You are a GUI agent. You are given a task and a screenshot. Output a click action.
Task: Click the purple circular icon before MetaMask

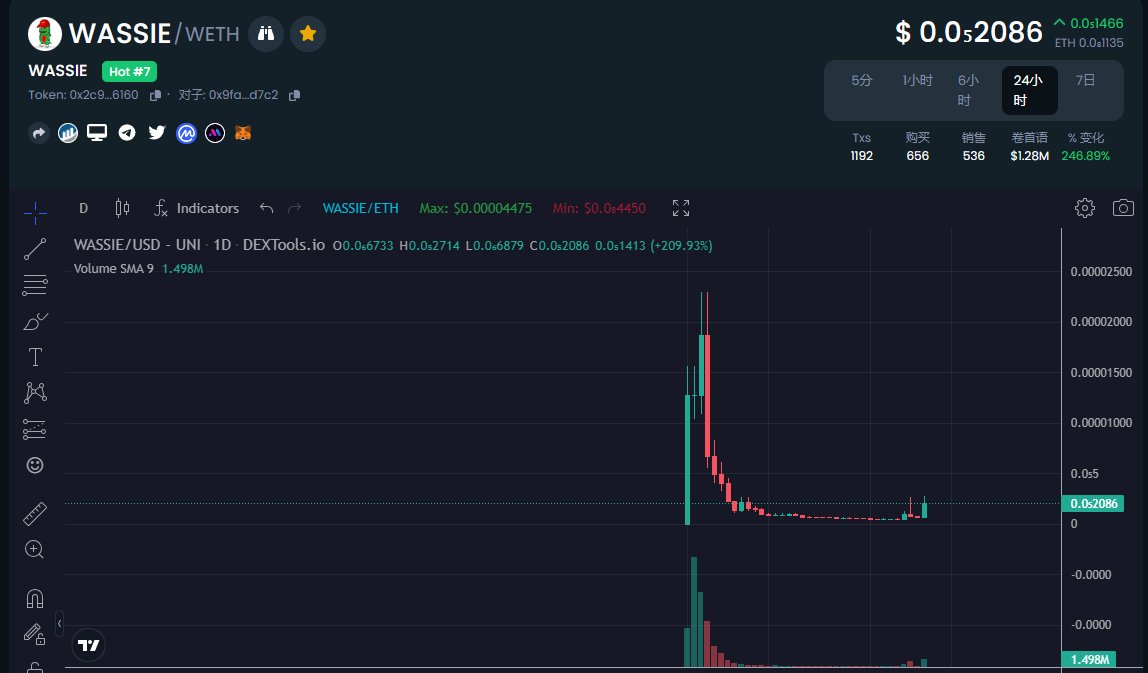[215, 133]
